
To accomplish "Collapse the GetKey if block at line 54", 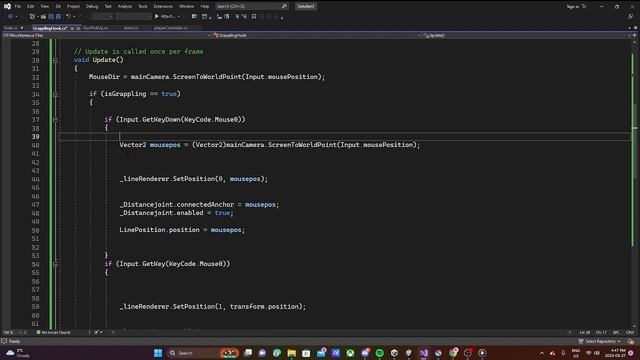I will (x=55, y=264).
